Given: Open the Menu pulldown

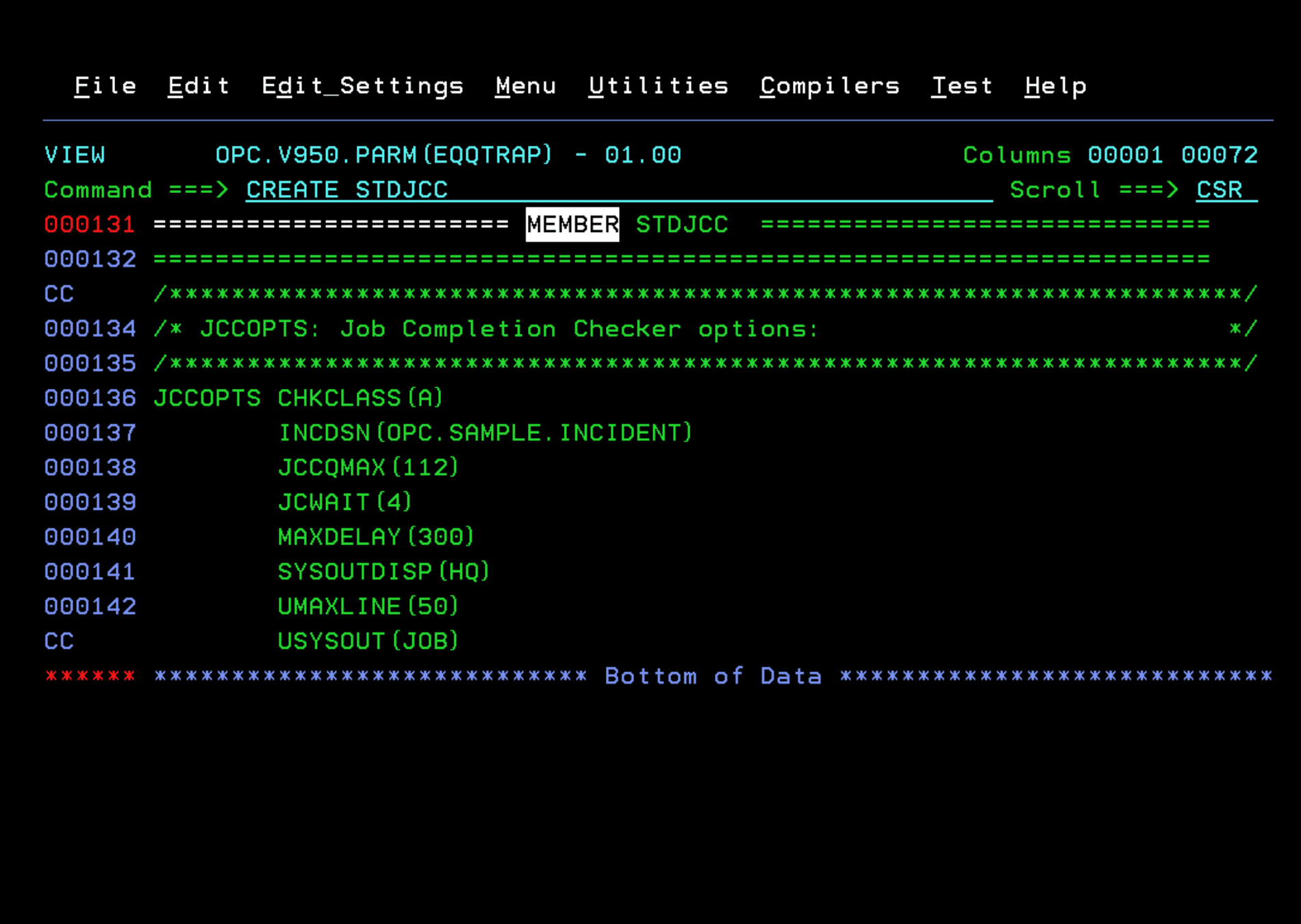Looking at the screenshot, I should (525, 85).
